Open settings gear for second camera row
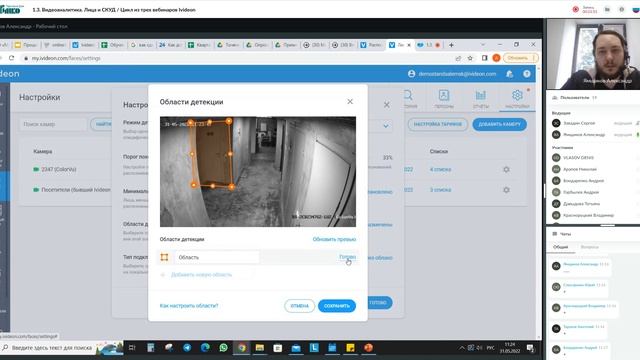 [506, 190]
